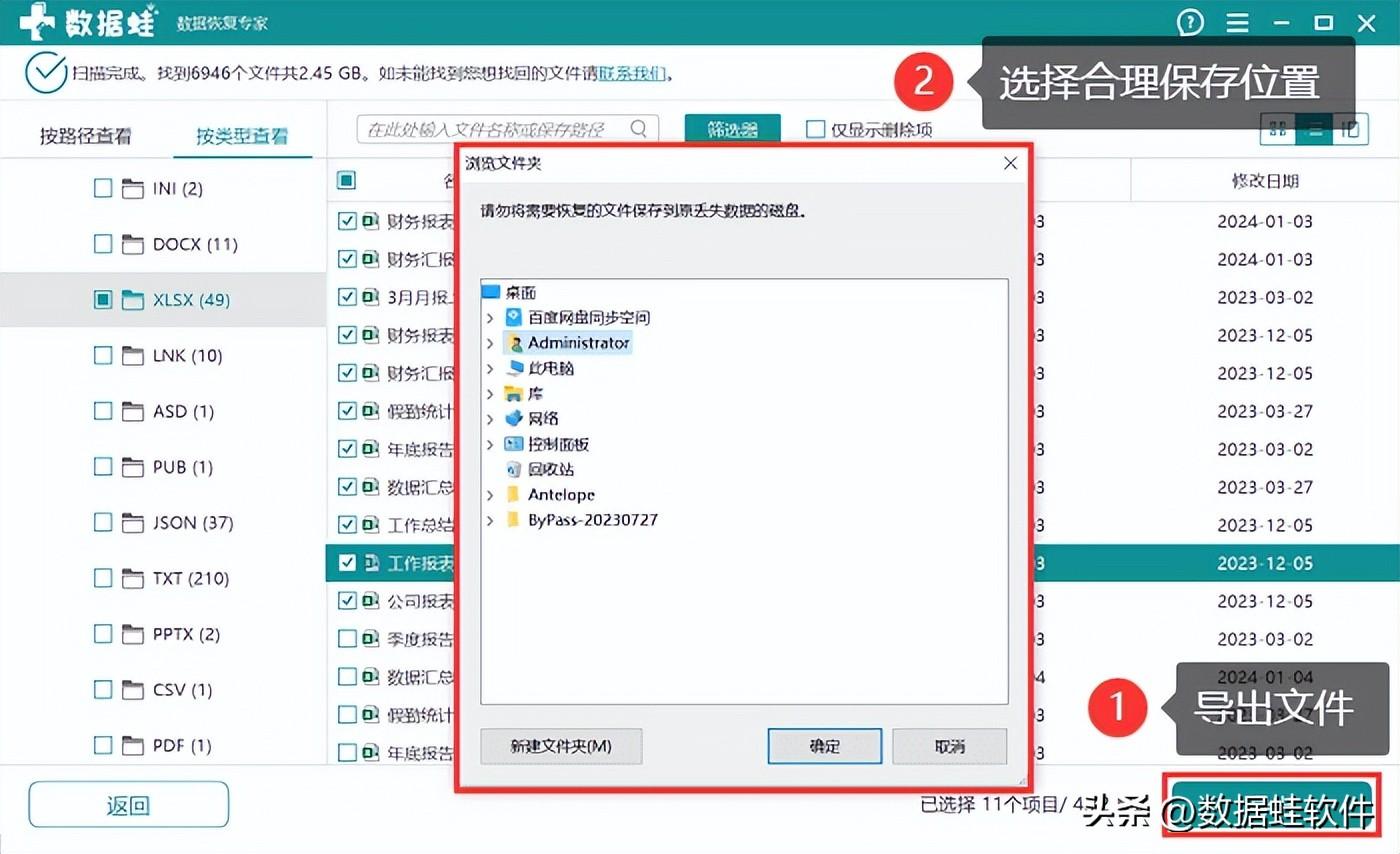Image resolution: width=1400 pixels, height=854 pixels.
Task: Enable 仅显示删除项 checkbox
Action: (816, 129)
